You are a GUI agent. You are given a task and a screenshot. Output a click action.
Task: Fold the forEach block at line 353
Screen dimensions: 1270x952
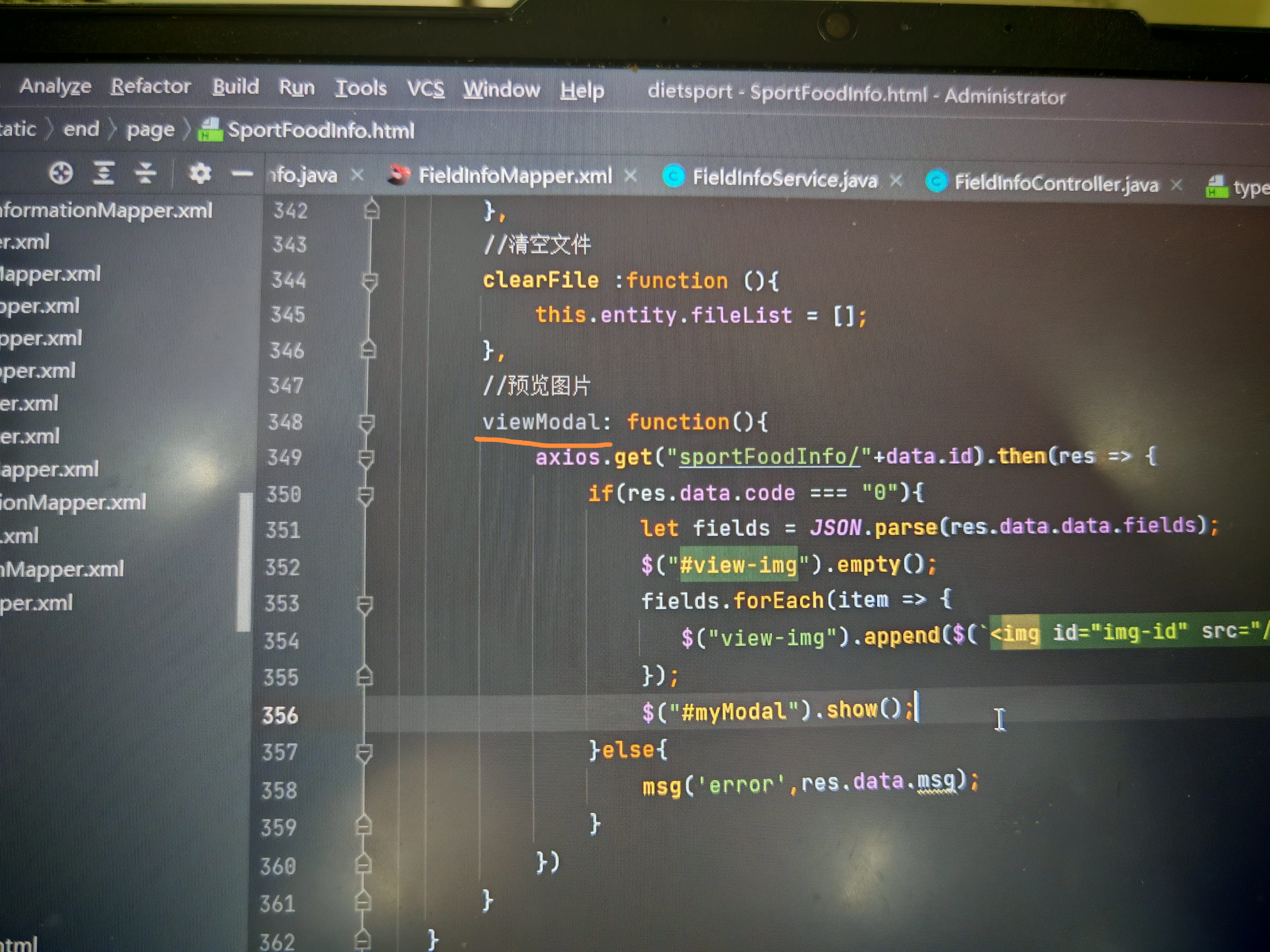click(x=365, y=604)
